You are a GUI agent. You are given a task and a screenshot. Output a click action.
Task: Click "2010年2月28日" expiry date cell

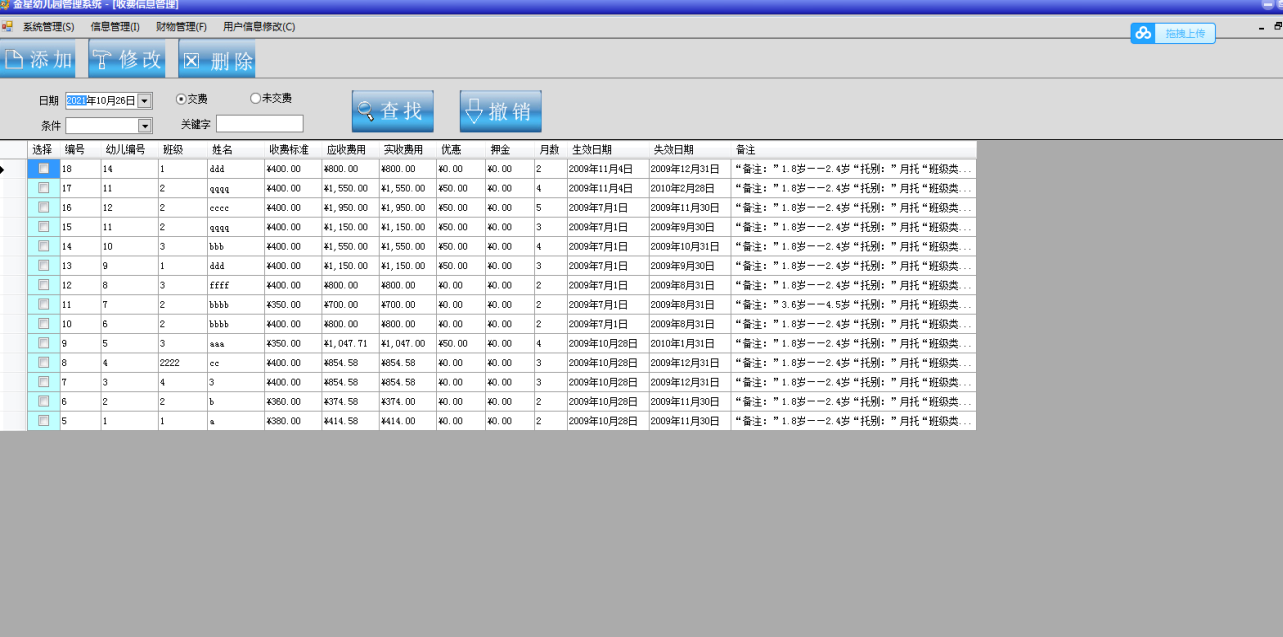pyautogui.click(x=690, y=188)
